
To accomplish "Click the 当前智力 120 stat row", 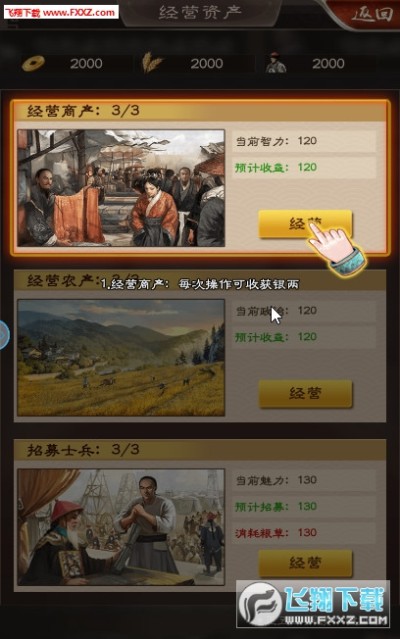I will click(304, 141).
